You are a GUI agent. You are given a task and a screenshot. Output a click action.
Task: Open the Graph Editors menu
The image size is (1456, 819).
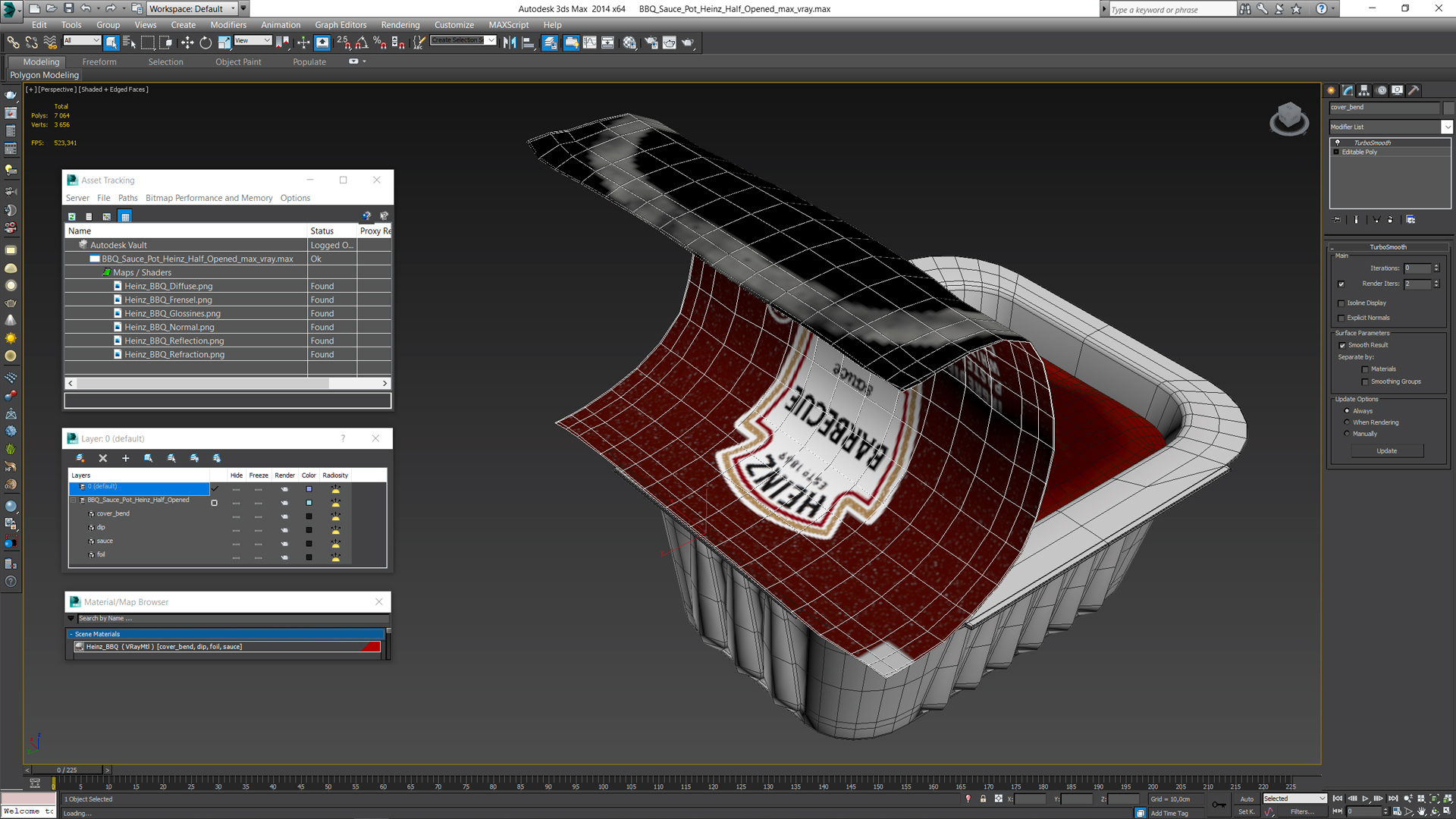click(340, 25)
